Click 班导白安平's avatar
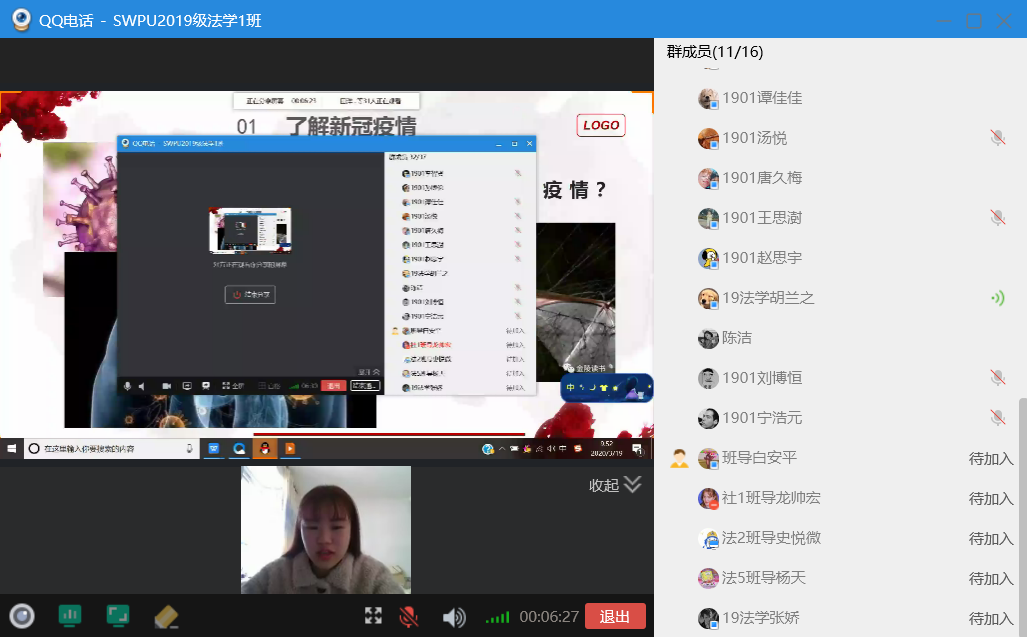The width and height of the screenshot is (1027, 637). click(x=708, y=458)
